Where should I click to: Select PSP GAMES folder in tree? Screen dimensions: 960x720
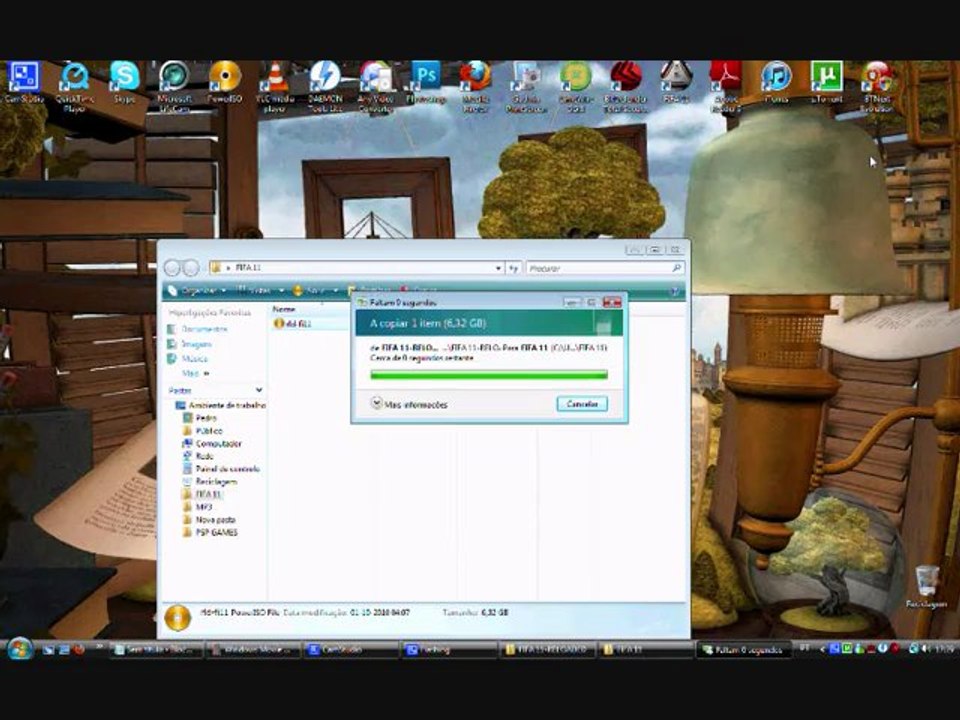210,533
